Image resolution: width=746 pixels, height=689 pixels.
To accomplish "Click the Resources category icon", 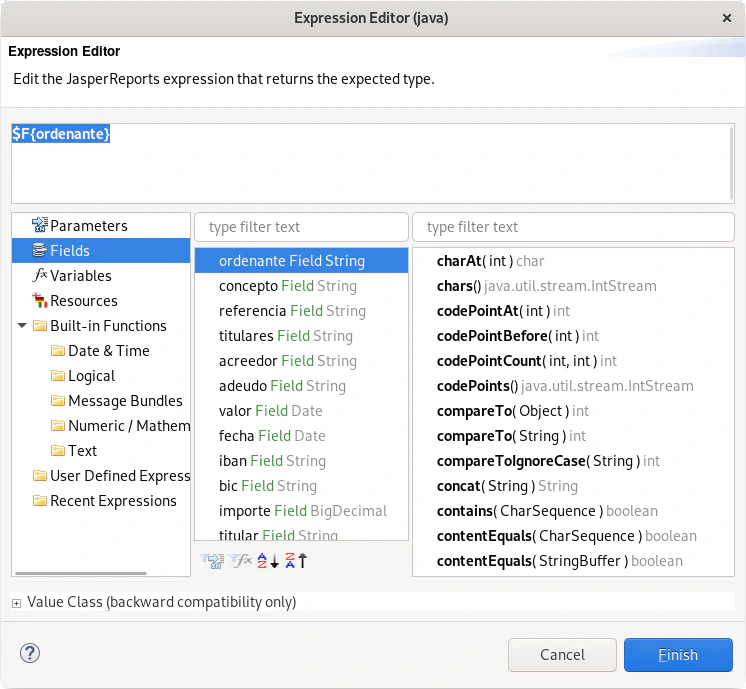I will [40, 301].
